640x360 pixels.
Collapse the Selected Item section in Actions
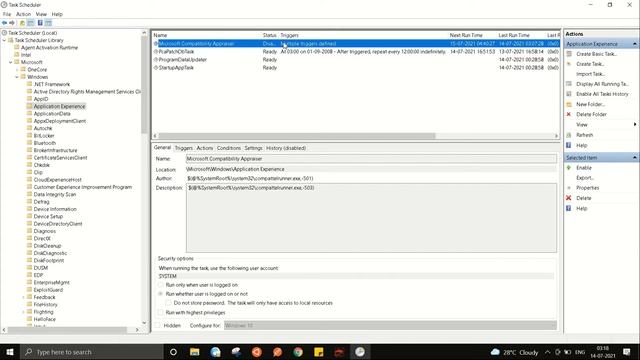click(x=635, y=158)
